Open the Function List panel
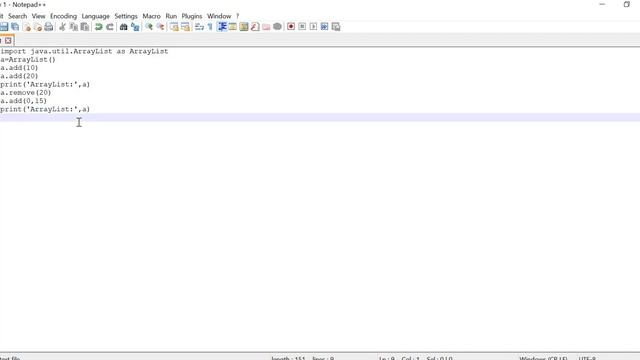The height and width of the screenshot is (360, 640). pos(255,27)
